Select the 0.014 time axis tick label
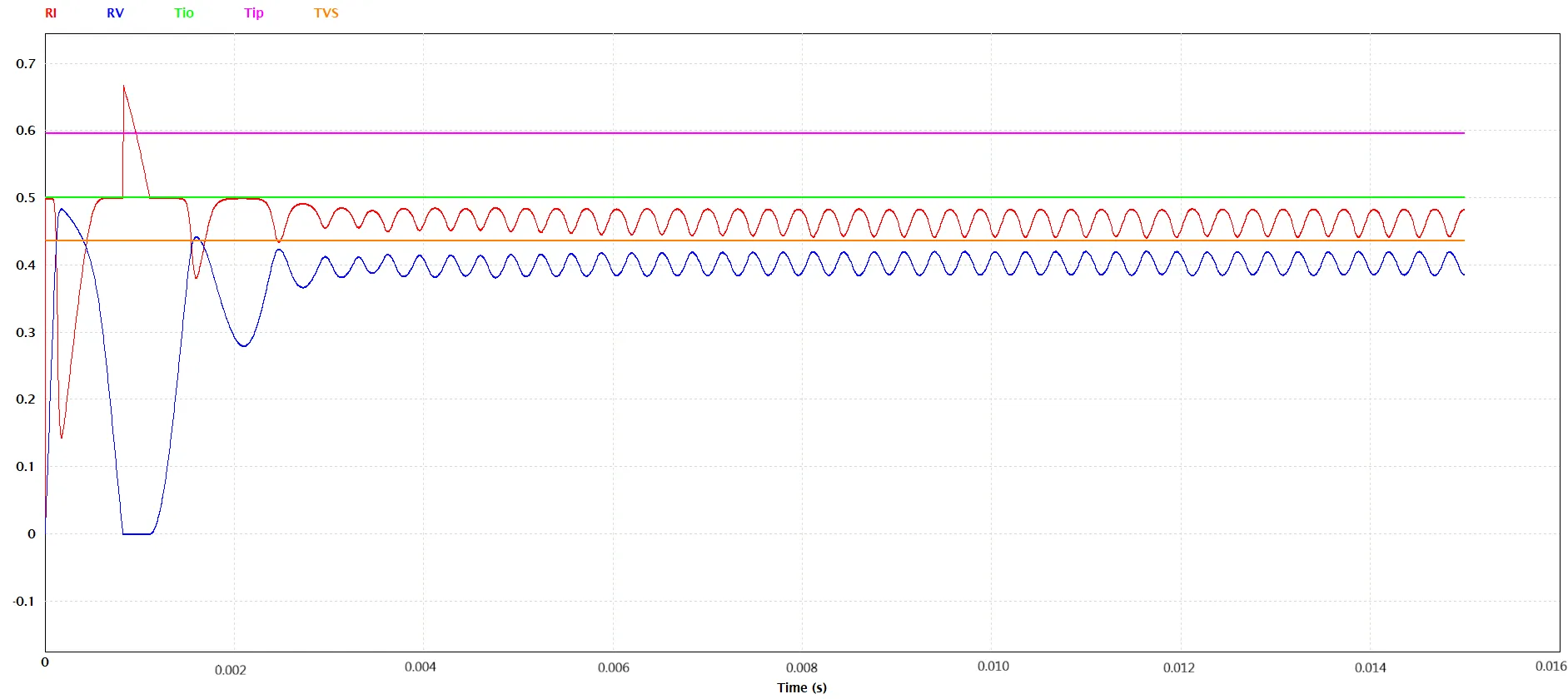The width and height of the screenshot is (1568, 699). (x=1370, y=667)
